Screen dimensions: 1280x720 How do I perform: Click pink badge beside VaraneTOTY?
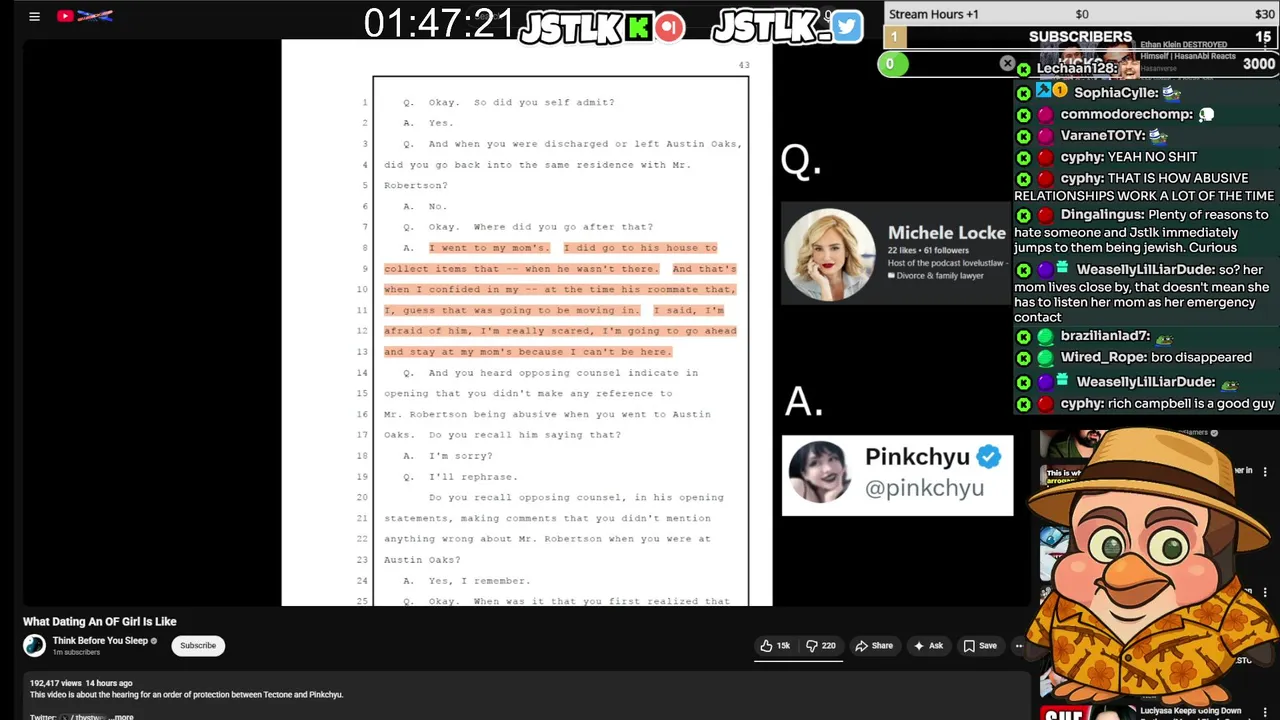click(x=1045, y=135)
